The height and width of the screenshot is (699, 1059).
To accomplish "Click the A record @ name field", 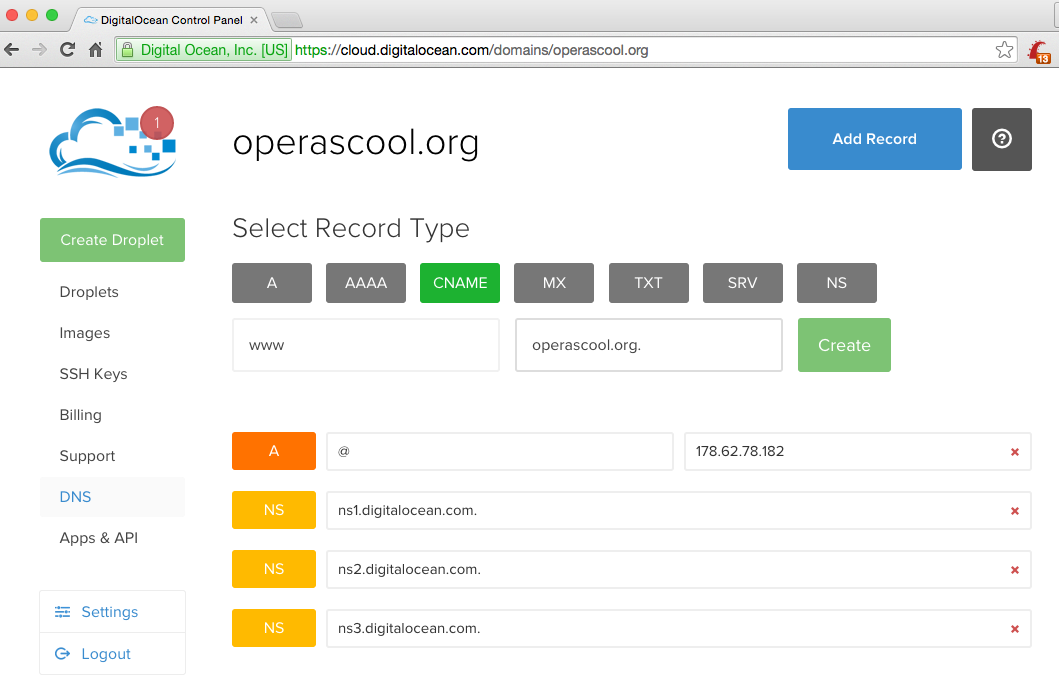I will (x=500, y=451).
